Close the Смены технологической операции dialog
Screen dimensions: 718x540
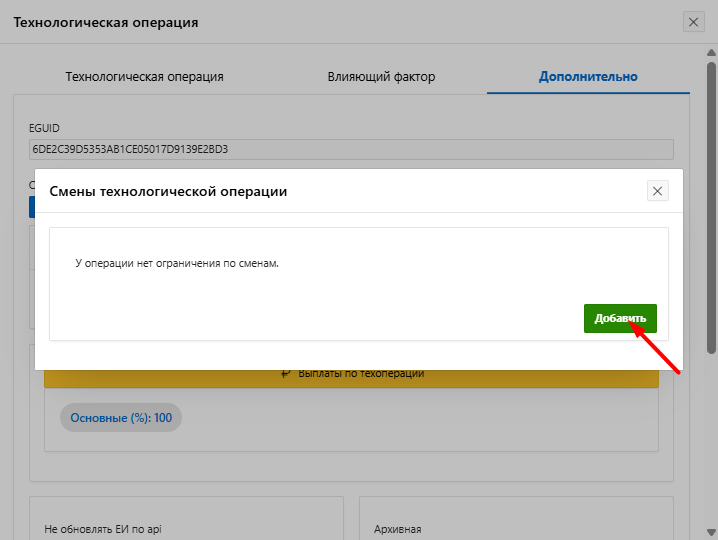point(657,191)
